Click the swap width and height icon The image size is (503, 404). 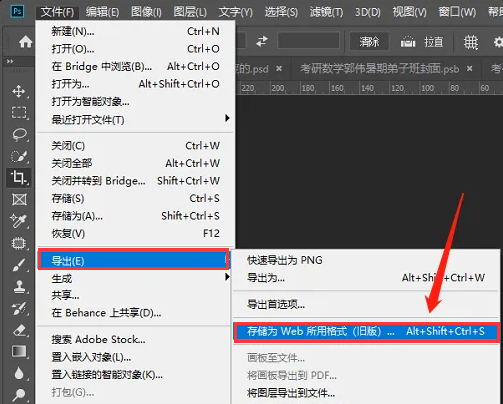coord(262,41)
